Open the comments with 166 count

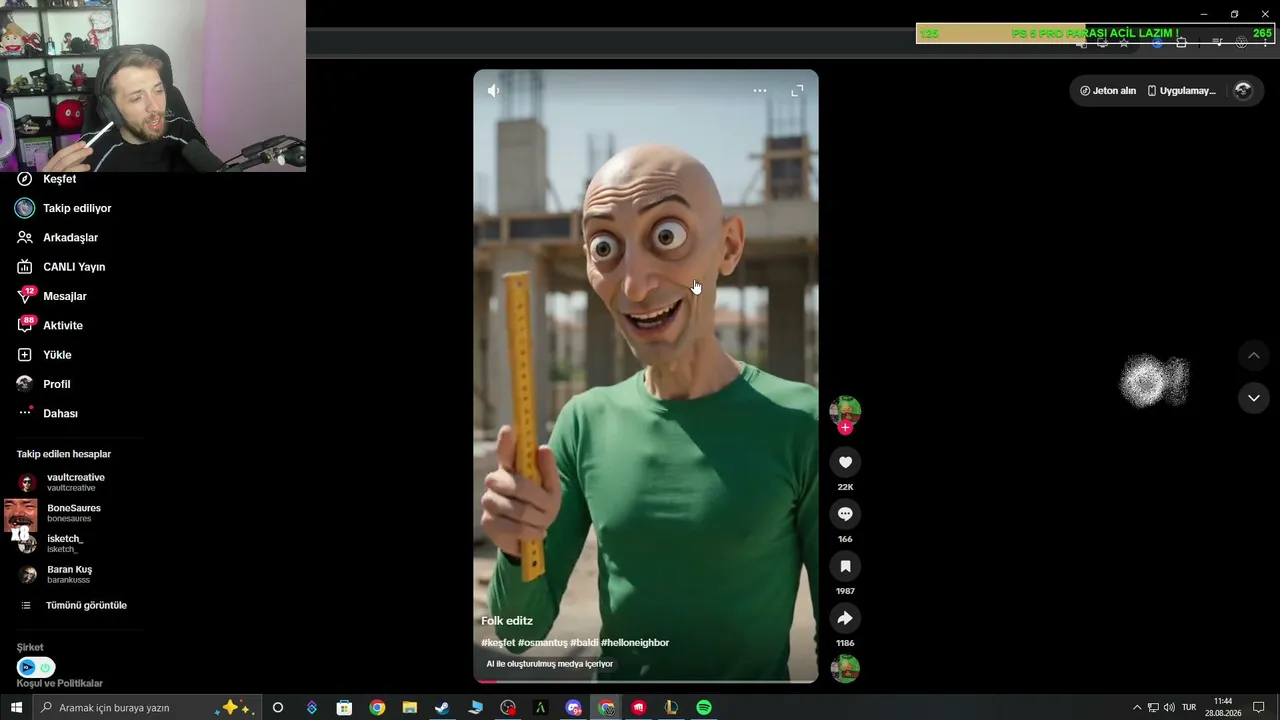845,514
